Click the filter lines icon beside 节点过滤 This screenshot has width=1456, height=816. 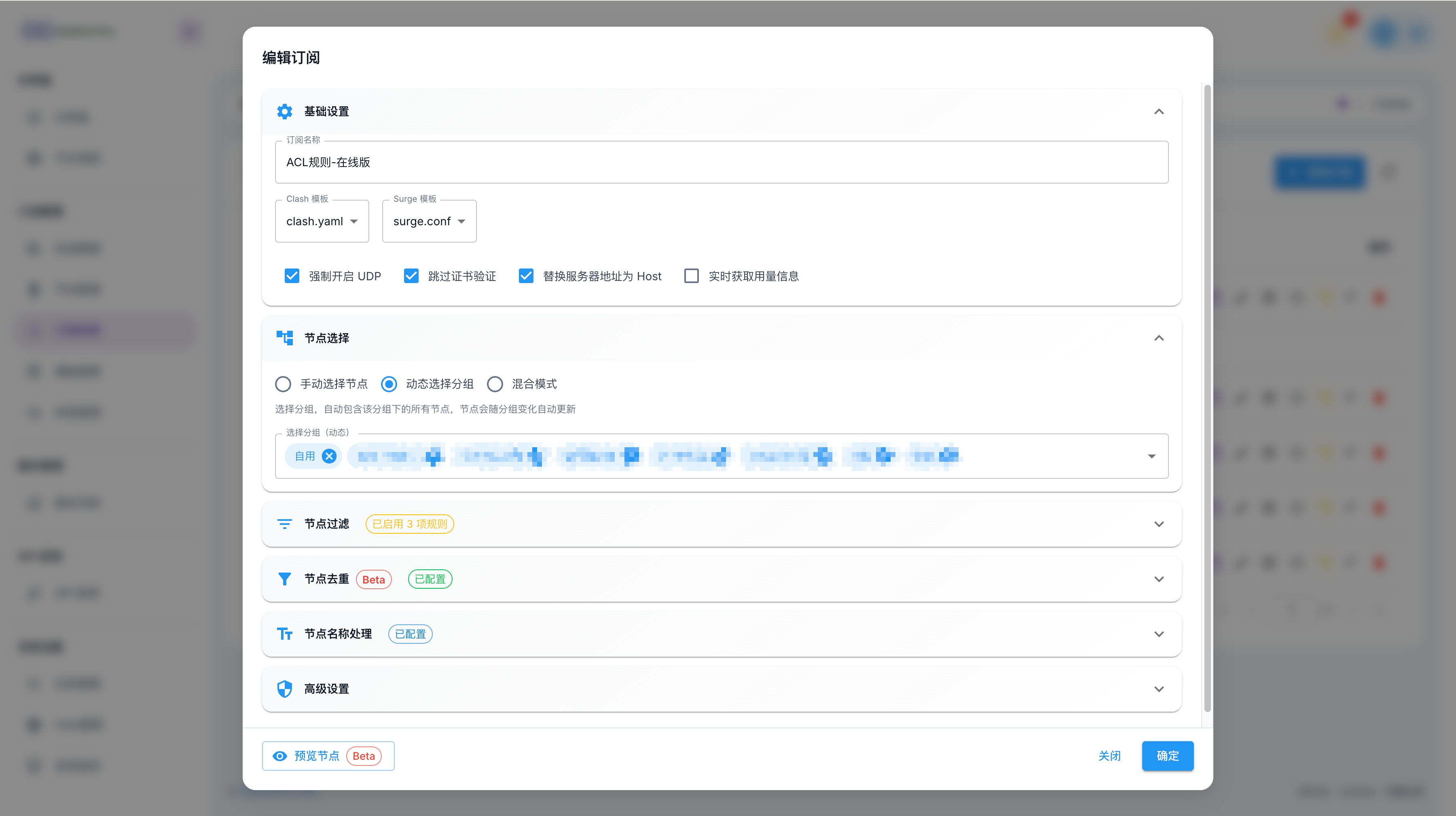click(284, 524)
